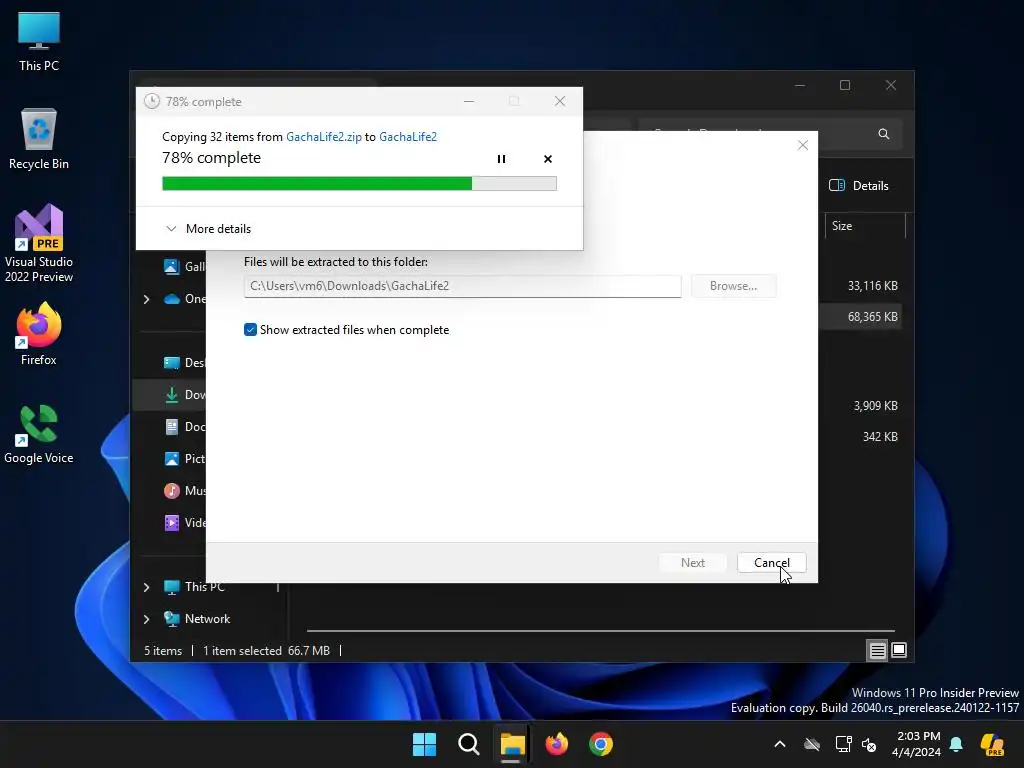Switch to large thumbnails view
This screenshot has width=1024, height=768.
pos(899,650)
